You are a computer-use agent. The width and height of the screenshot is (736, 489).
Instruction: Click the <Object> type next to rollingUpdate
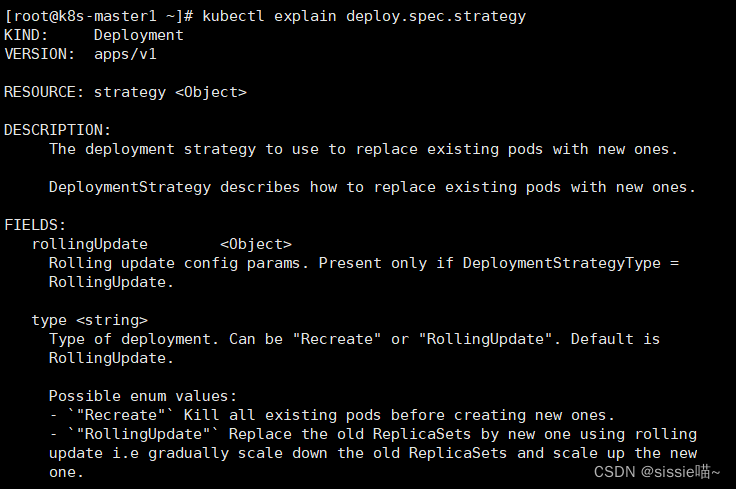tap(256, 244)
